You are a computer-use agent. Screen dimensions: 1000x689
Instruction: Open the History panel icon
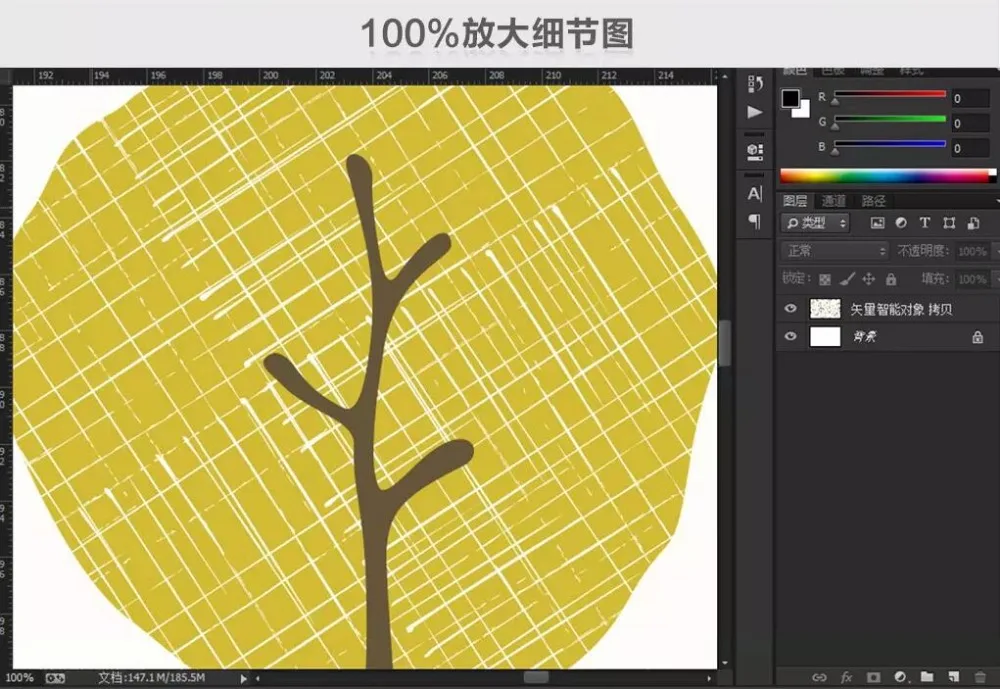pyautogui.click(x=755, y=84)
